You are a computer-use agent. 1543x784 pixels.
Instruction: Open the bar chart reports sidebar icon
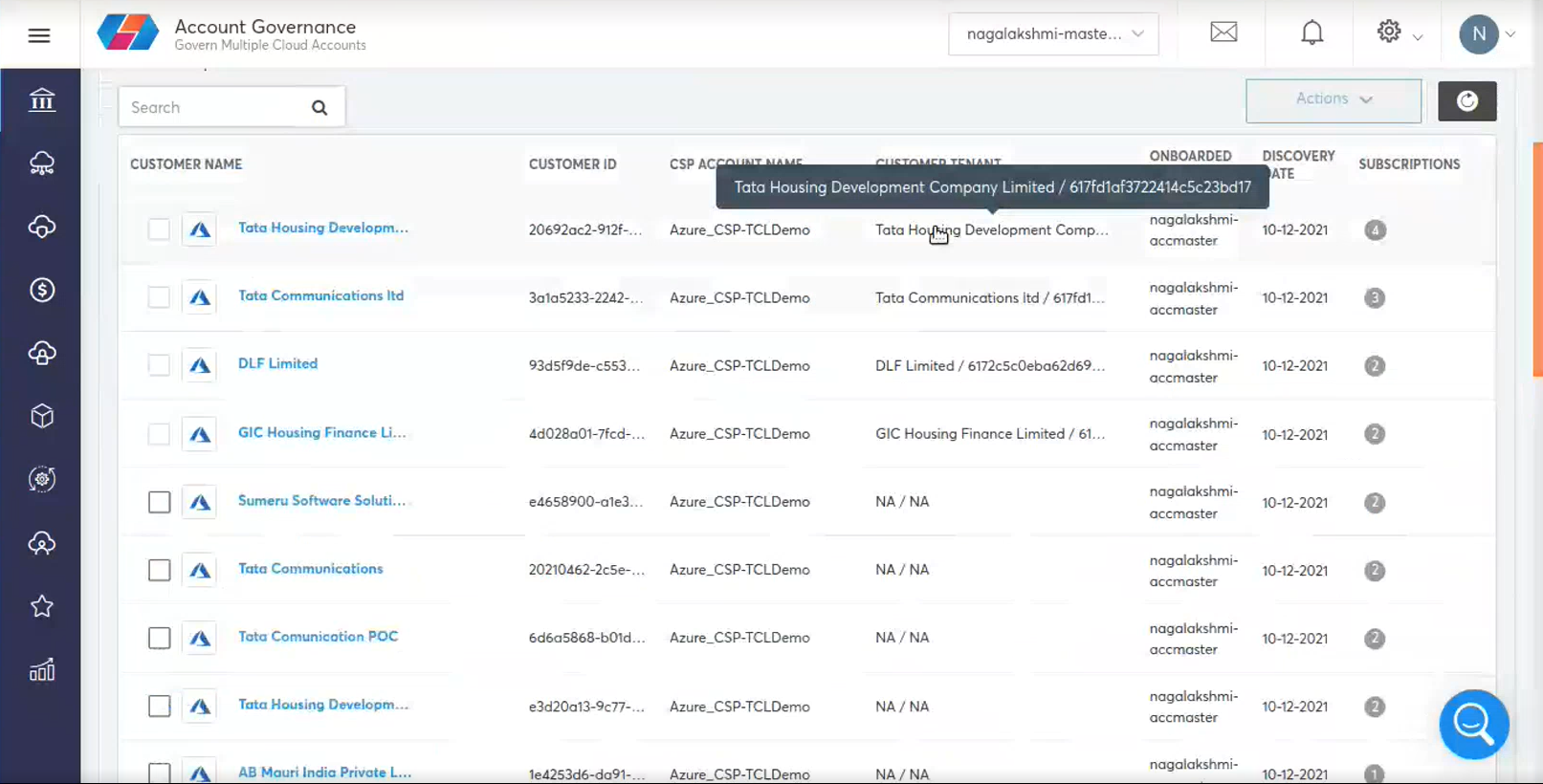[41, 669]
